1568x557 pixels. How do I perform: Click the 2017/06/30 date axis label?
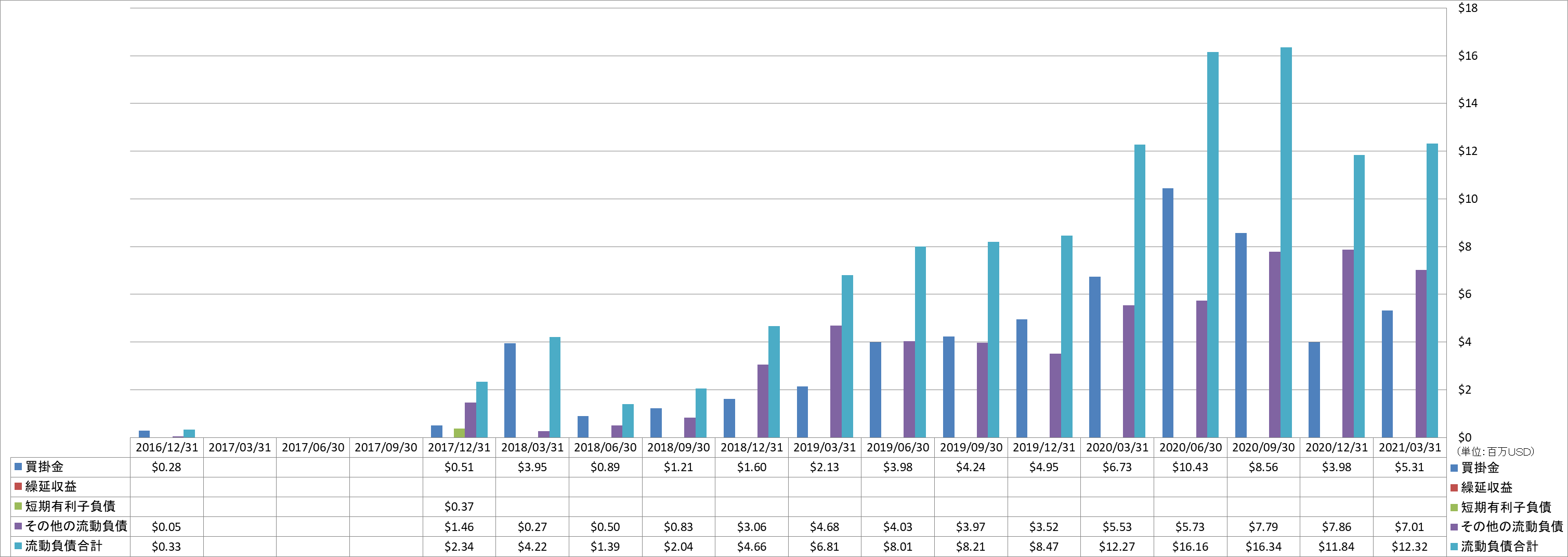click(313, 447)
